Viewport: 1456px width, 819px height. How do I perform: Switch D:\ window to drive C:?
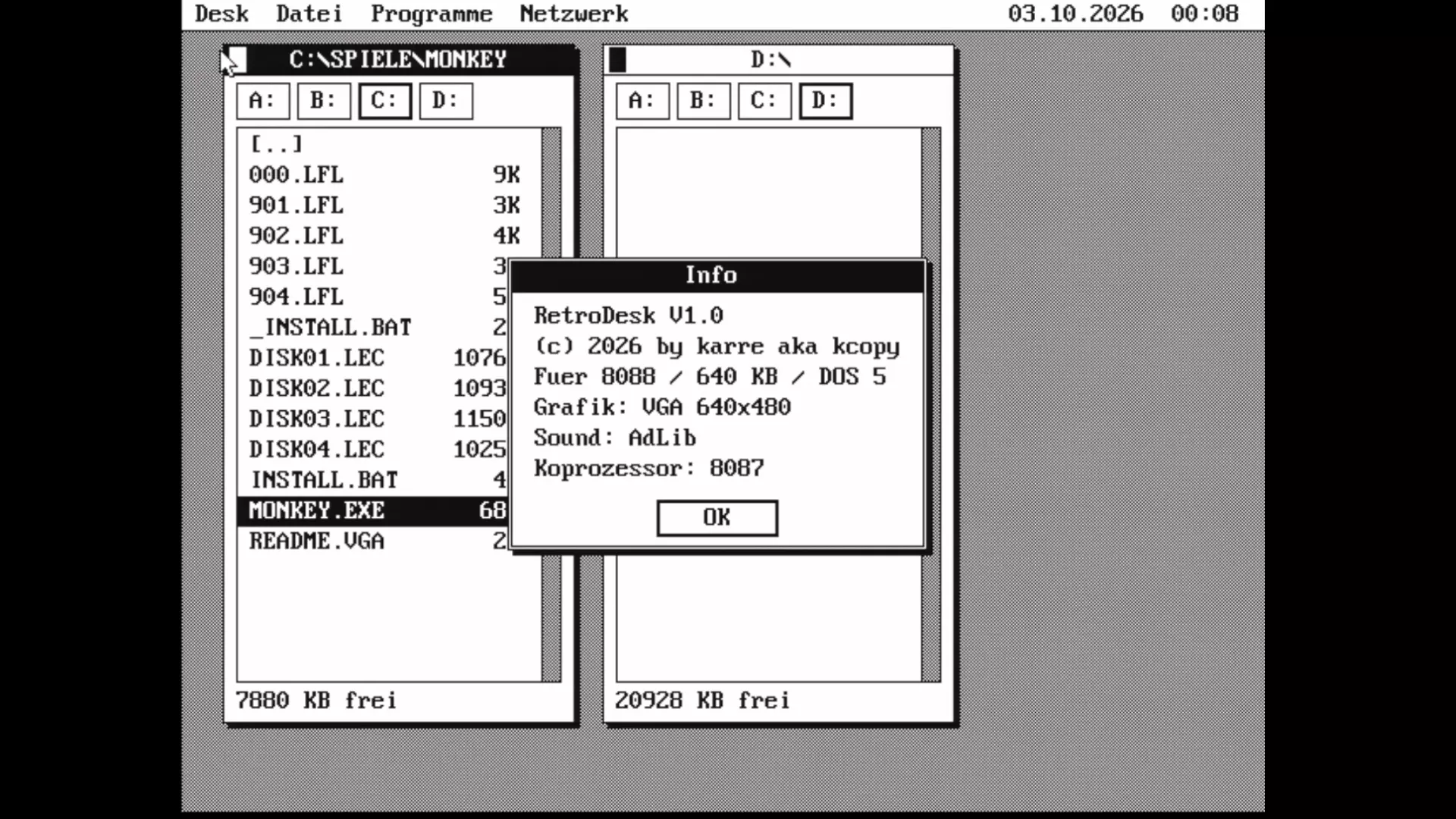coord(764,101)
